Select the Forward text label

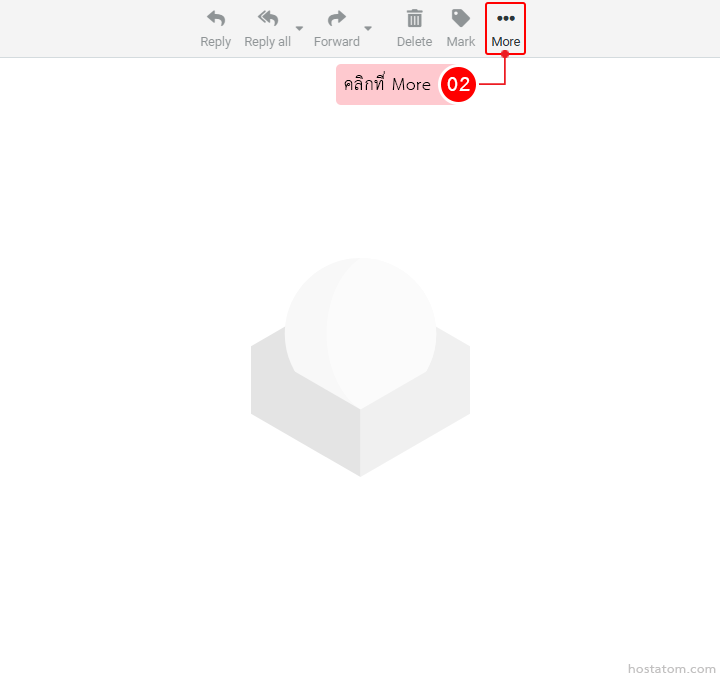click(x=337, y=42)
